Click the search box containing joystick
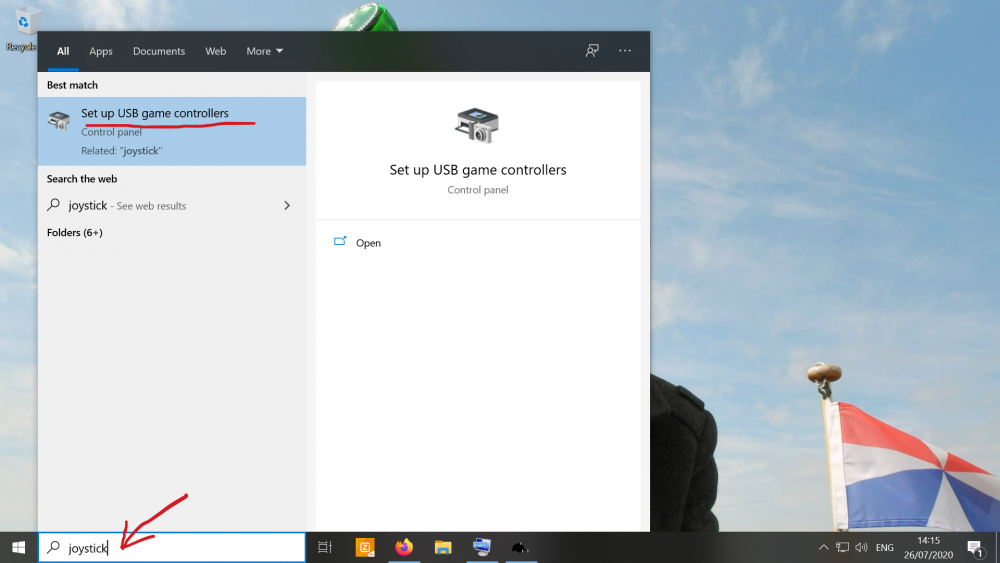The width and height of the screenshot is (1000, 563). coord(172,547)
